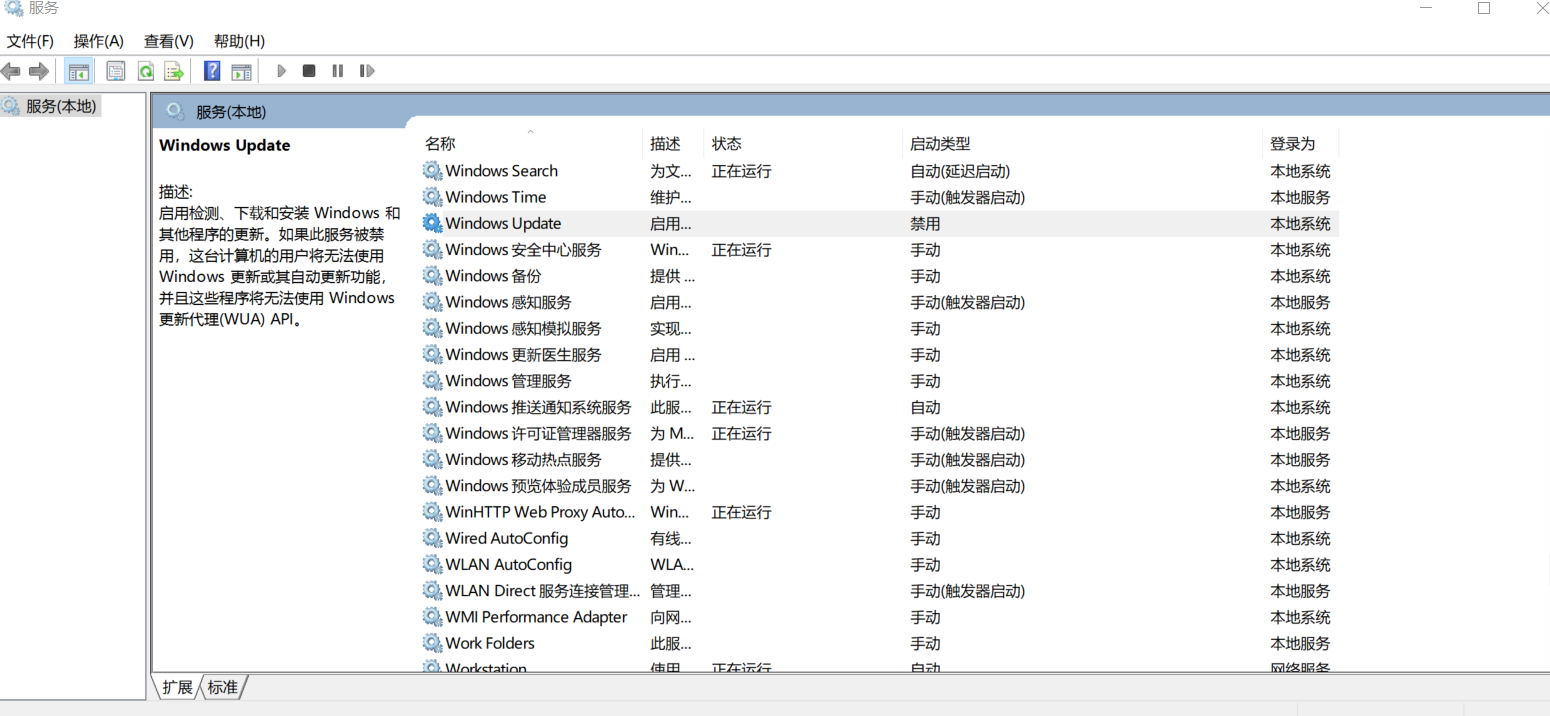The width and height of the screenshot is (1550, 716).
Task: Click 本地系统 logon of WMI Performance Adapter
Action: click(1300, 617)
